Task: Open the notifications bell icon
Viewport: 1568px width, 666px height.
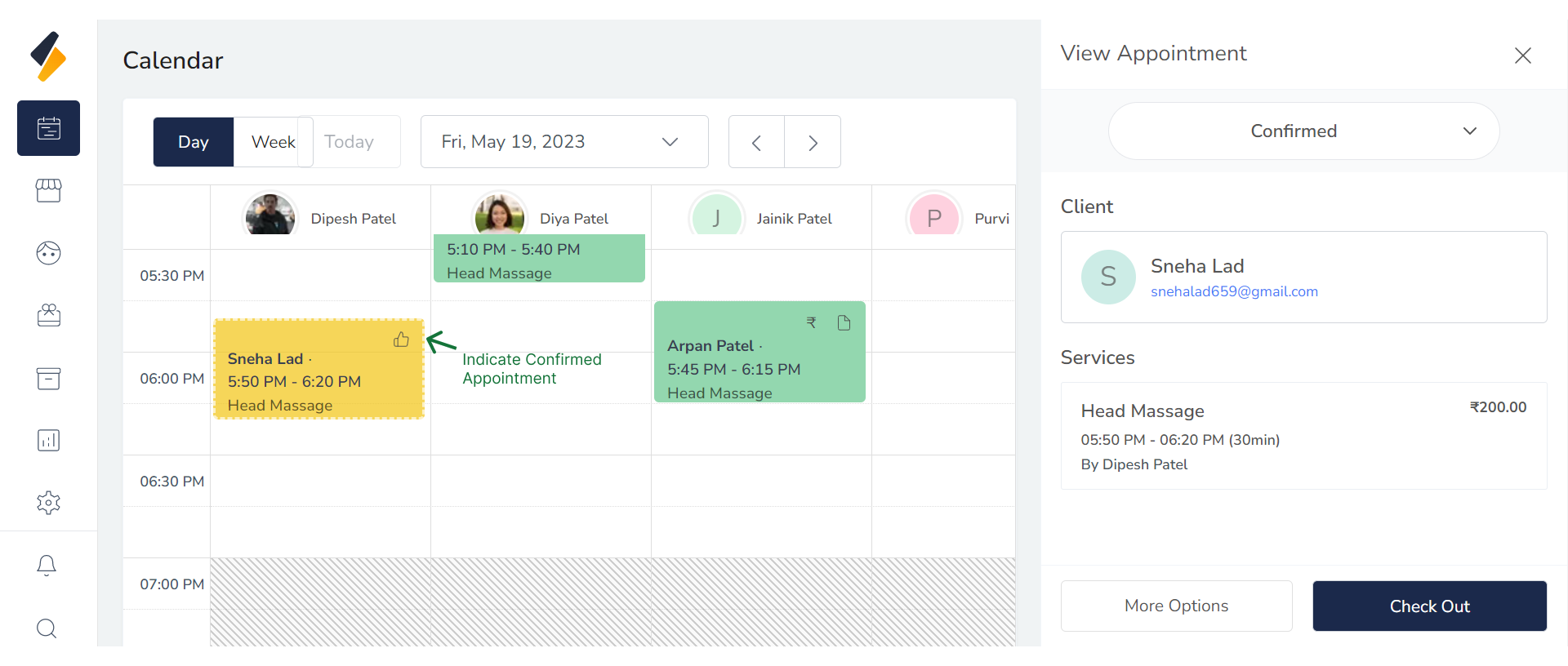Action: [x=47, y=566]
